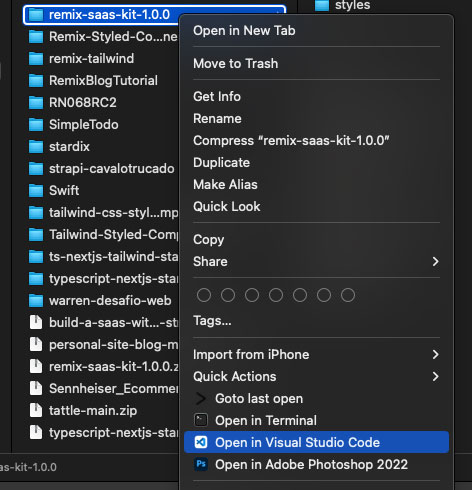Choose Quick Look entry
This screenshot has height=490, width=472.
(316, 207)
